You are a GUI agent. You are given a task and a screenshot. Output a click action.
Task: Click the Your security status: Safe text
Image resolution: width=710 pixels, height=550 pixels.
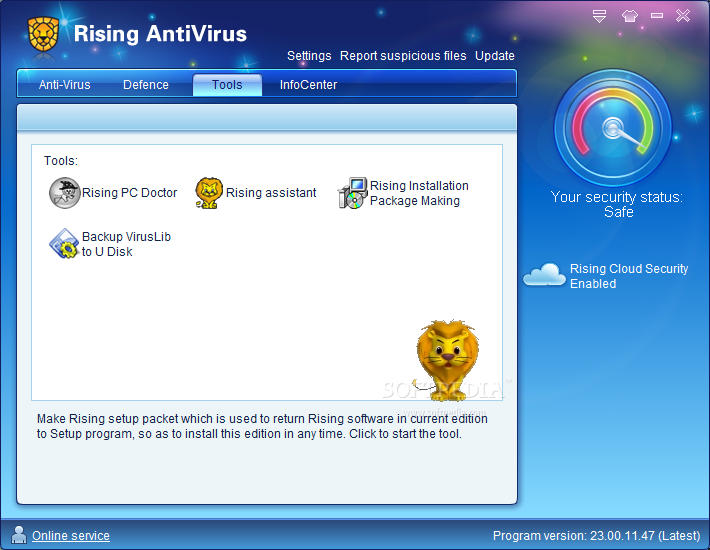tap(617, 205)
